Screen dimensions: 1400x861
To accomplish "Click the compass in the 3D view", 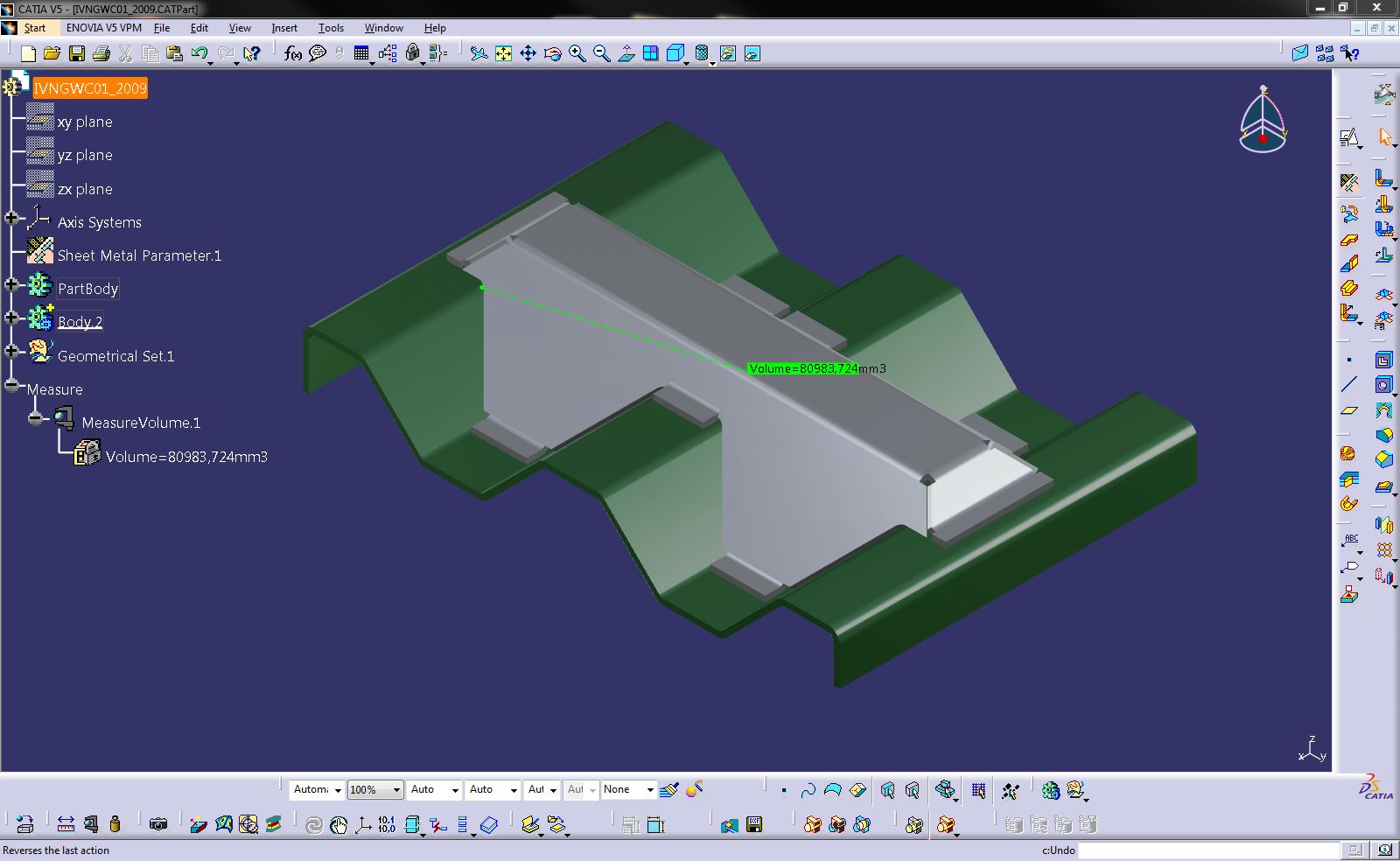I will click(x=1263, y=120).
